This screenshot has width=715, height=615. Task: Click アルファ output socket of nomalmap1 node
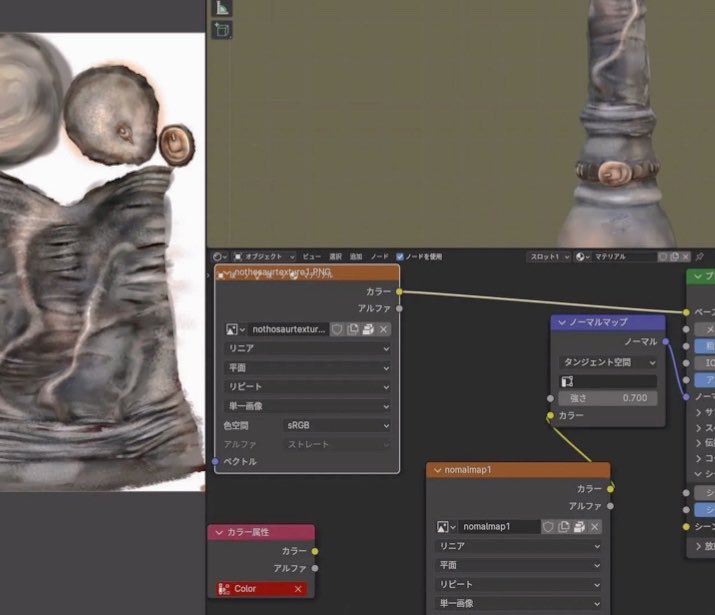(610, 506)
